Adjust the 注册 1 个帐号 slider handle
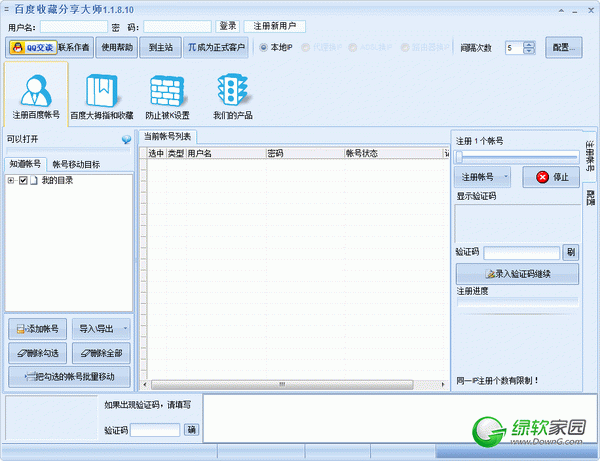This screenshot has width=600, height=461. (459, 156)
